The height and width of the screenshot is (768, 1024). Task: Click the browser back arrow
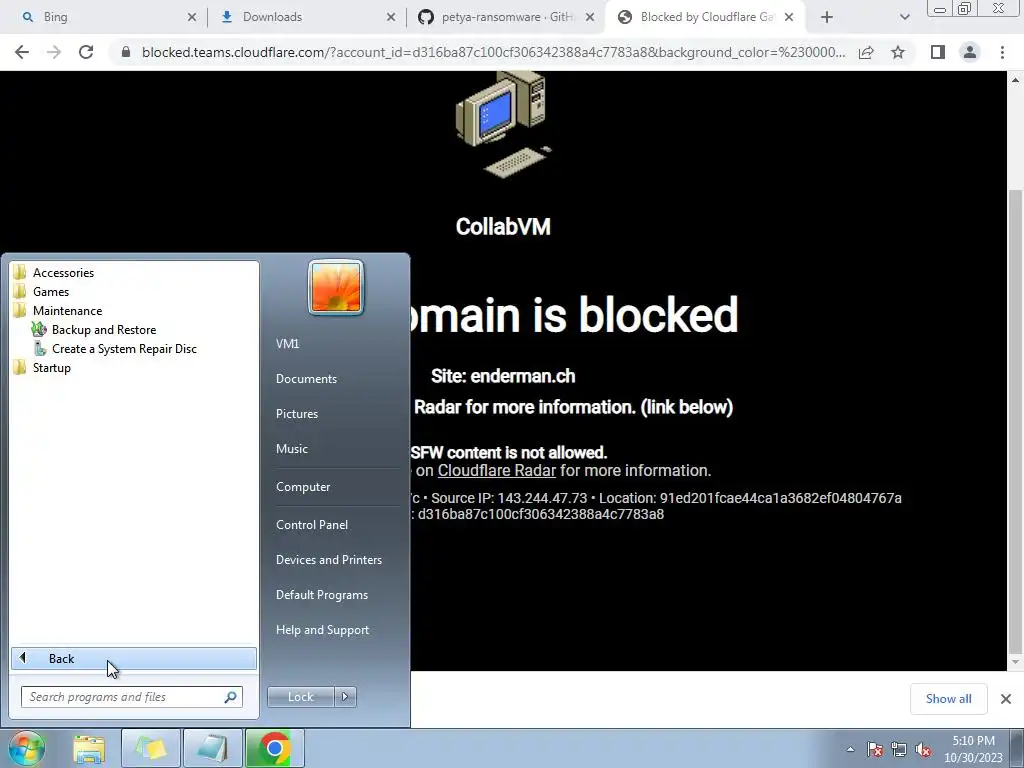coord(22,52)
